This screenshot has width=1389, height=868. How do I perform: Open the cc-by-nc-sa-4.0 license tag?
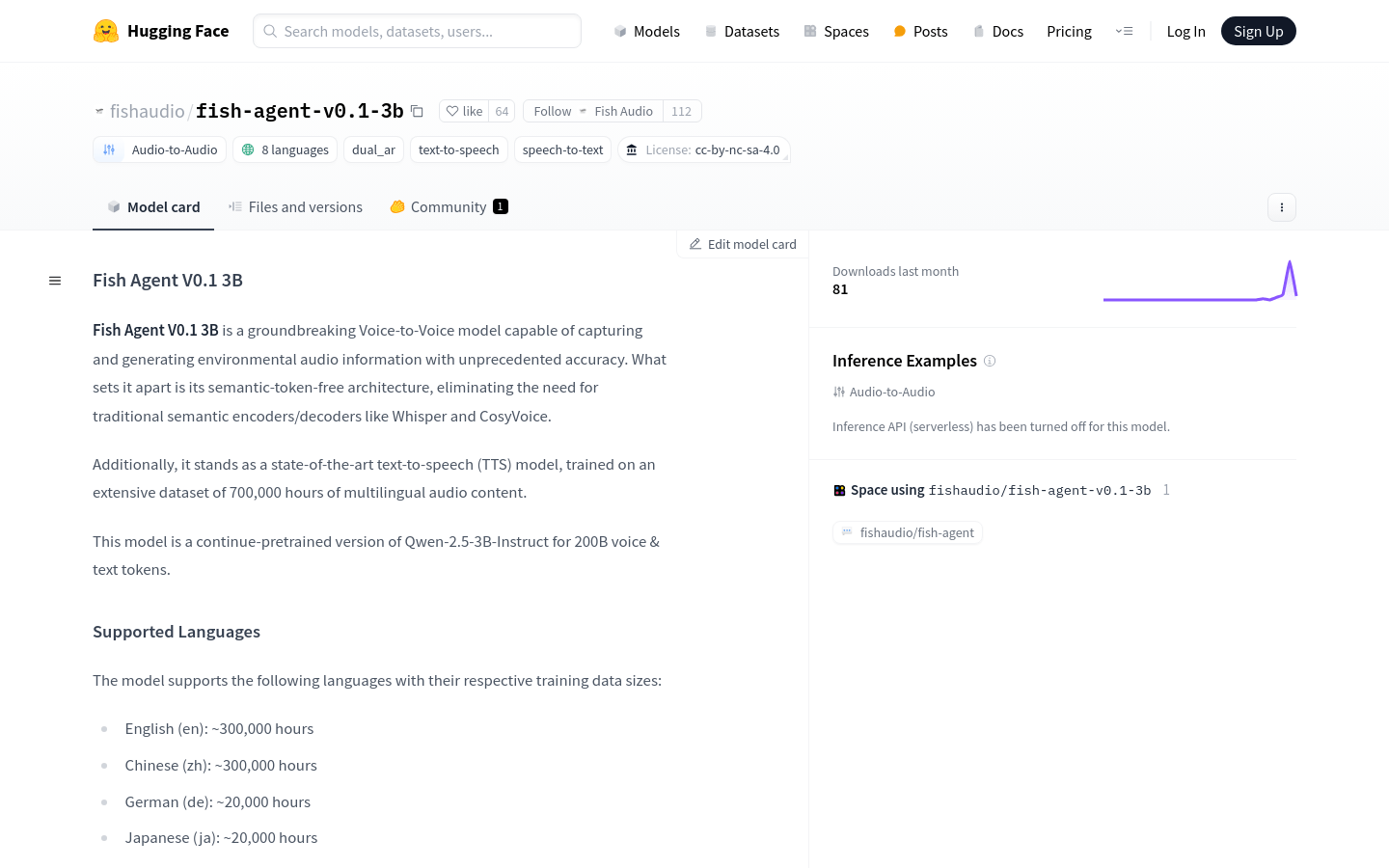pos(704,149)
